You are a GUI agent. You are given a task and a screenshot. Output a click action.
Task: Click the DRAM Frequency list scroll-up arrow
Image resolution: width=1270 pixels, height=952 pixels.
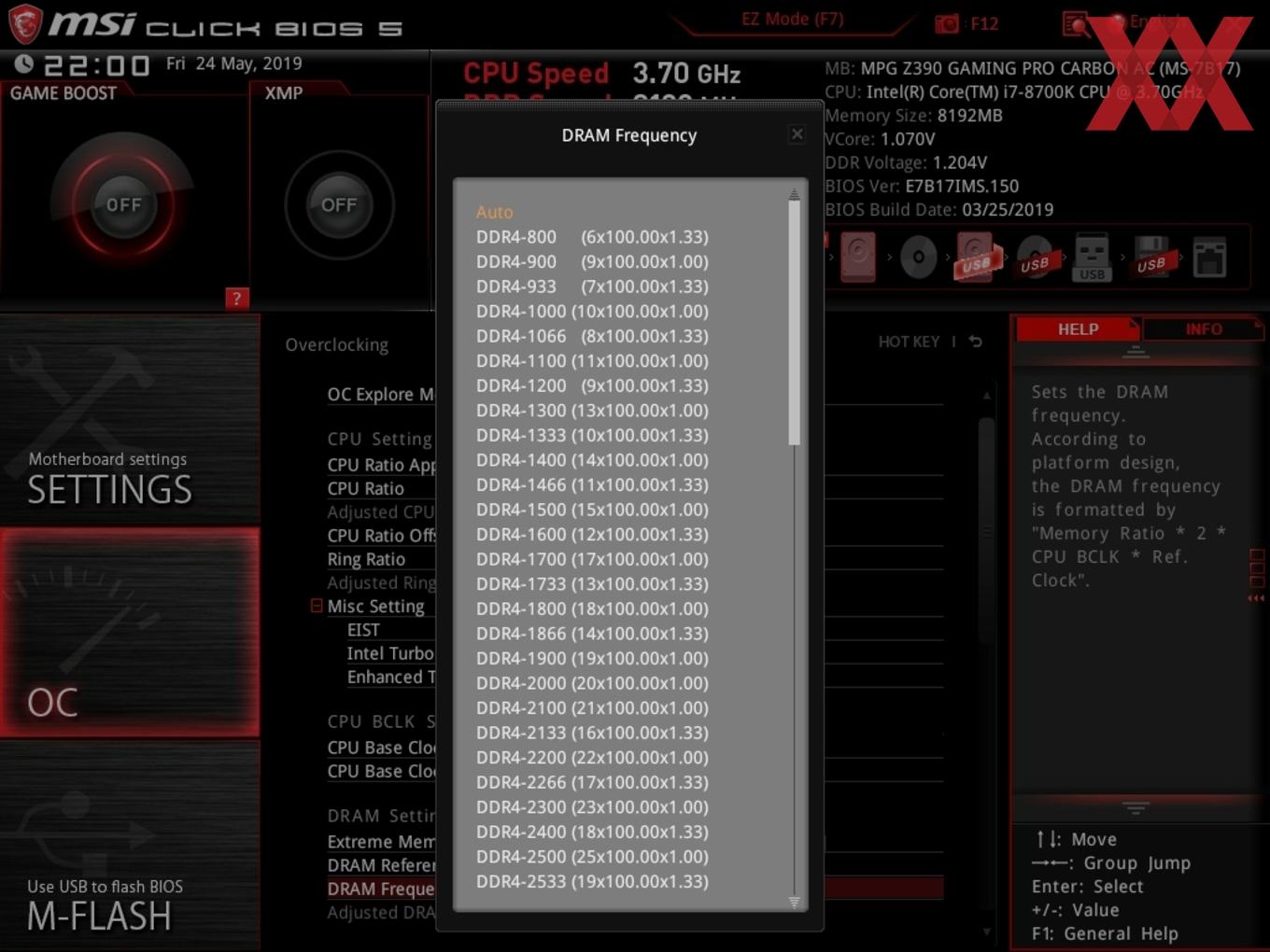[x=794, y=193]
